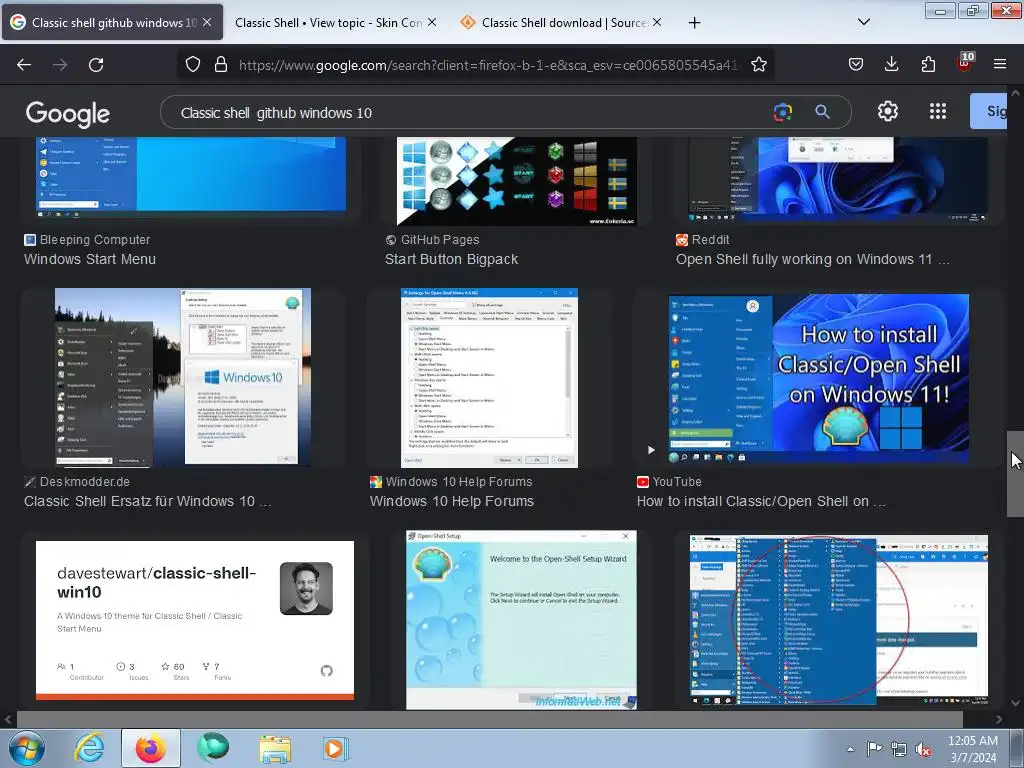The image size is (1024, 768).
Task: Bookmark this page with the star icon
Action: click(759, 64)
